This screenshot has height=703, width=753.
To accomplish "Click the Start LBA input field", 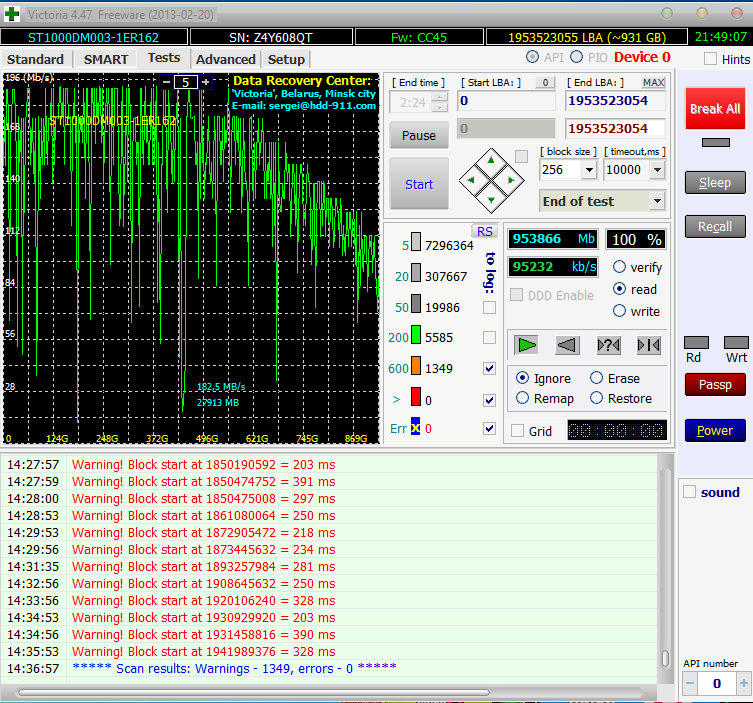I will coord(506,101).
